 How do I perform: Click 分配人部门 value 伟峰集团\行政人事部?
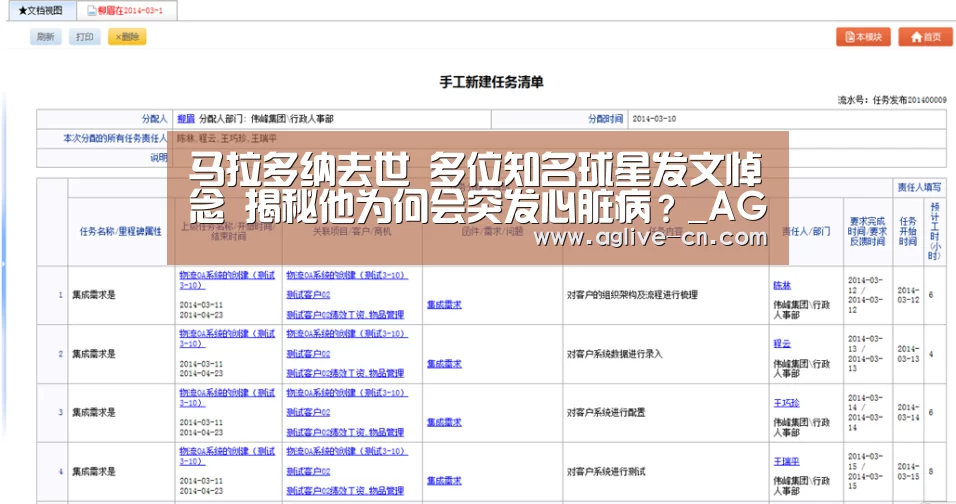pyautogui.click(x=292, y=119)
